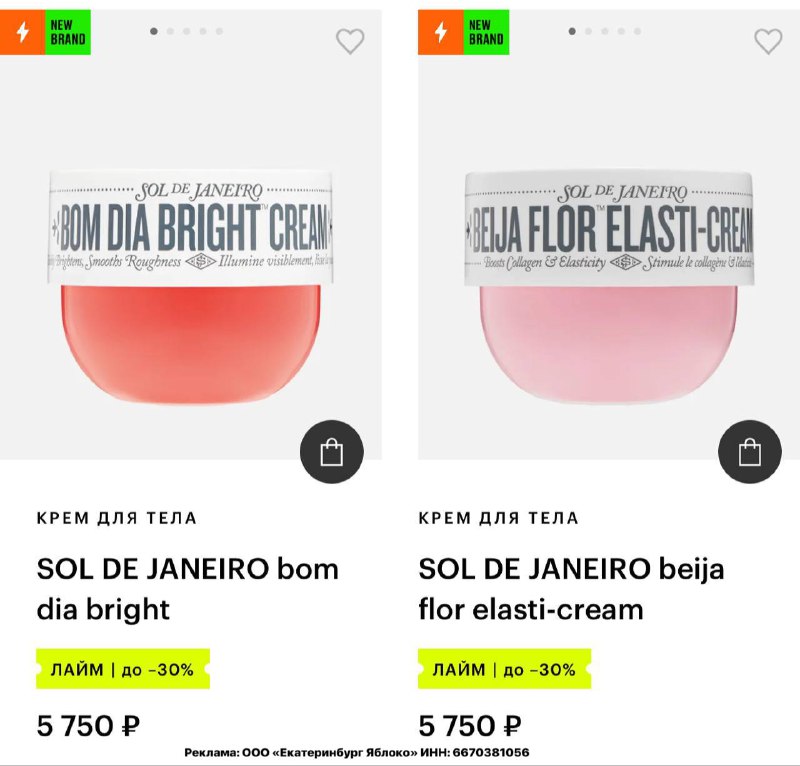Select first image dot on left product
This screenshot has width=800, height=766.
click(x=154, y=31)
